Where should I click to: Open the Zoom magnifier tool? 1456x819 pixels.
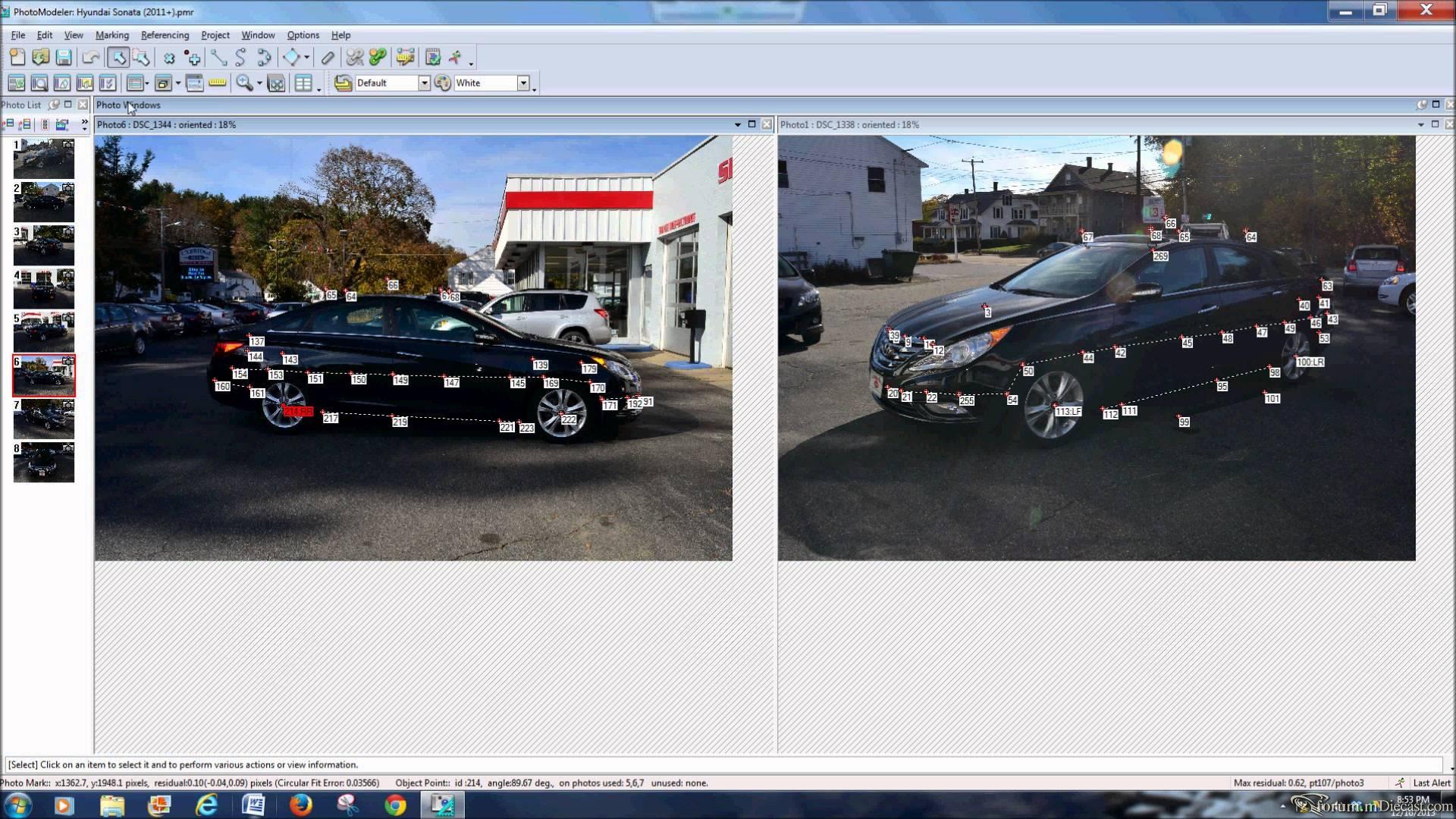[244, 83]
